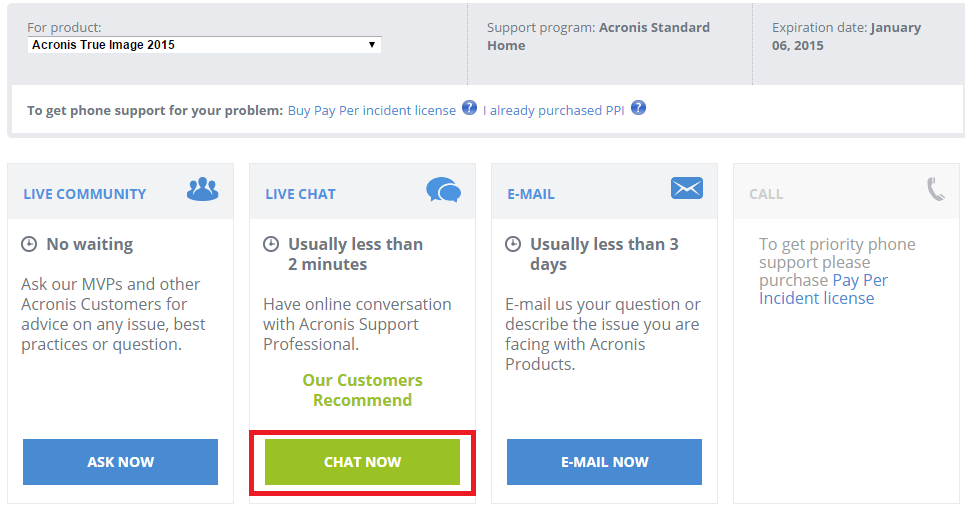Click help icon next to I already purchased PPI

[x=638, y=108]
